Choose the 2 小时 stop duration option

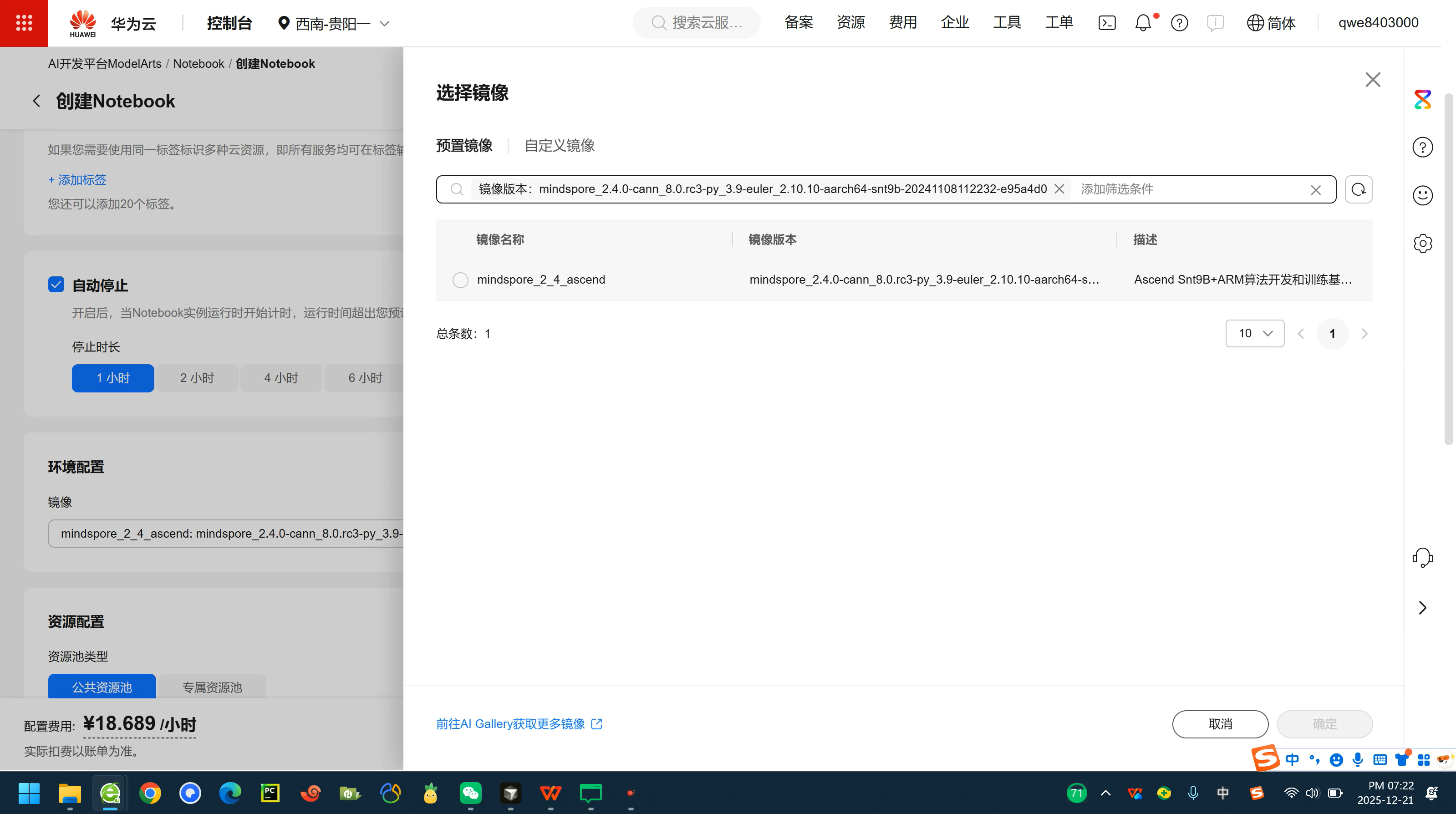pos(197,378)
